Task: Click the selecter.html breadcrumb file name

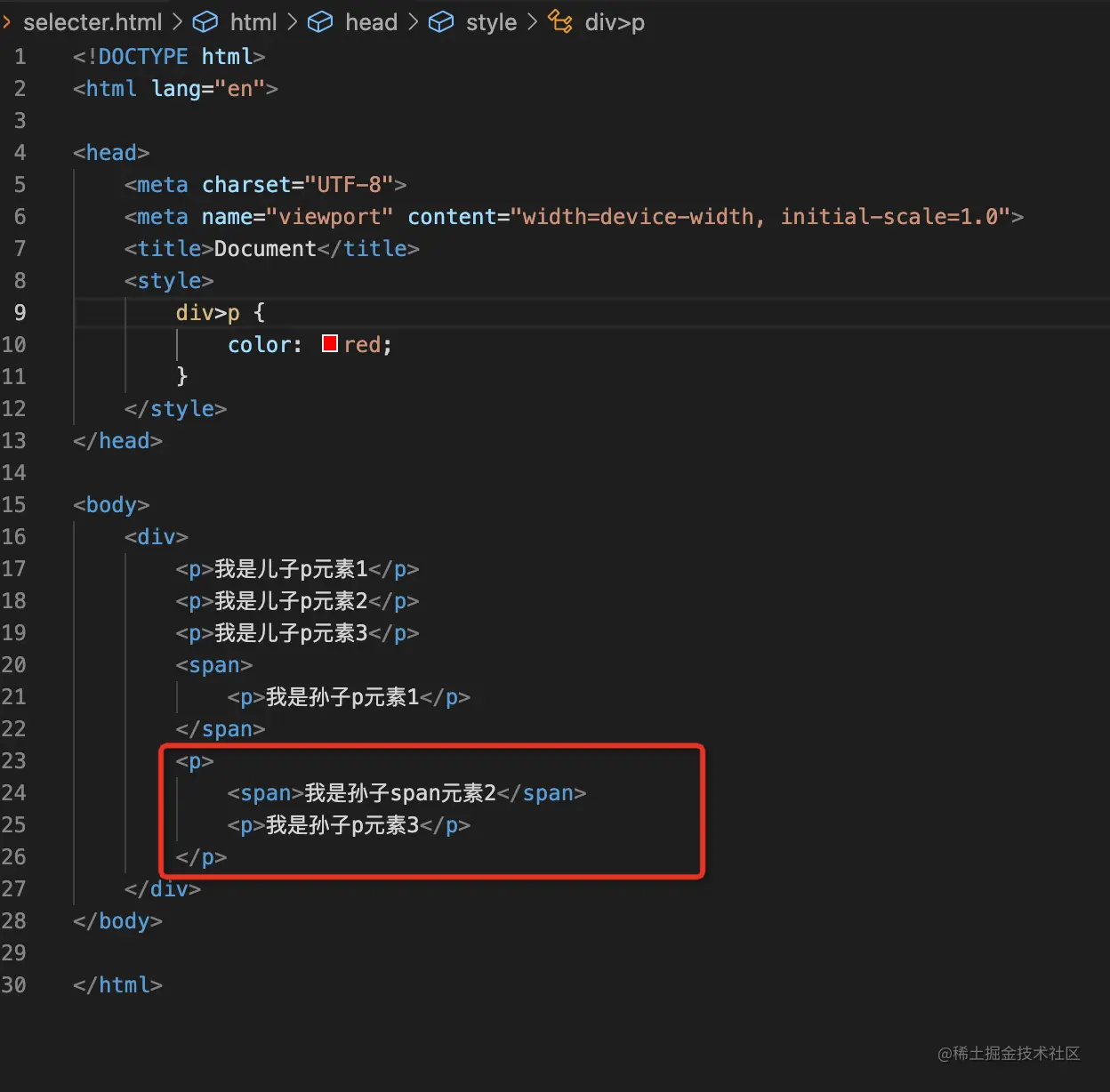Action: coord(92,22)
